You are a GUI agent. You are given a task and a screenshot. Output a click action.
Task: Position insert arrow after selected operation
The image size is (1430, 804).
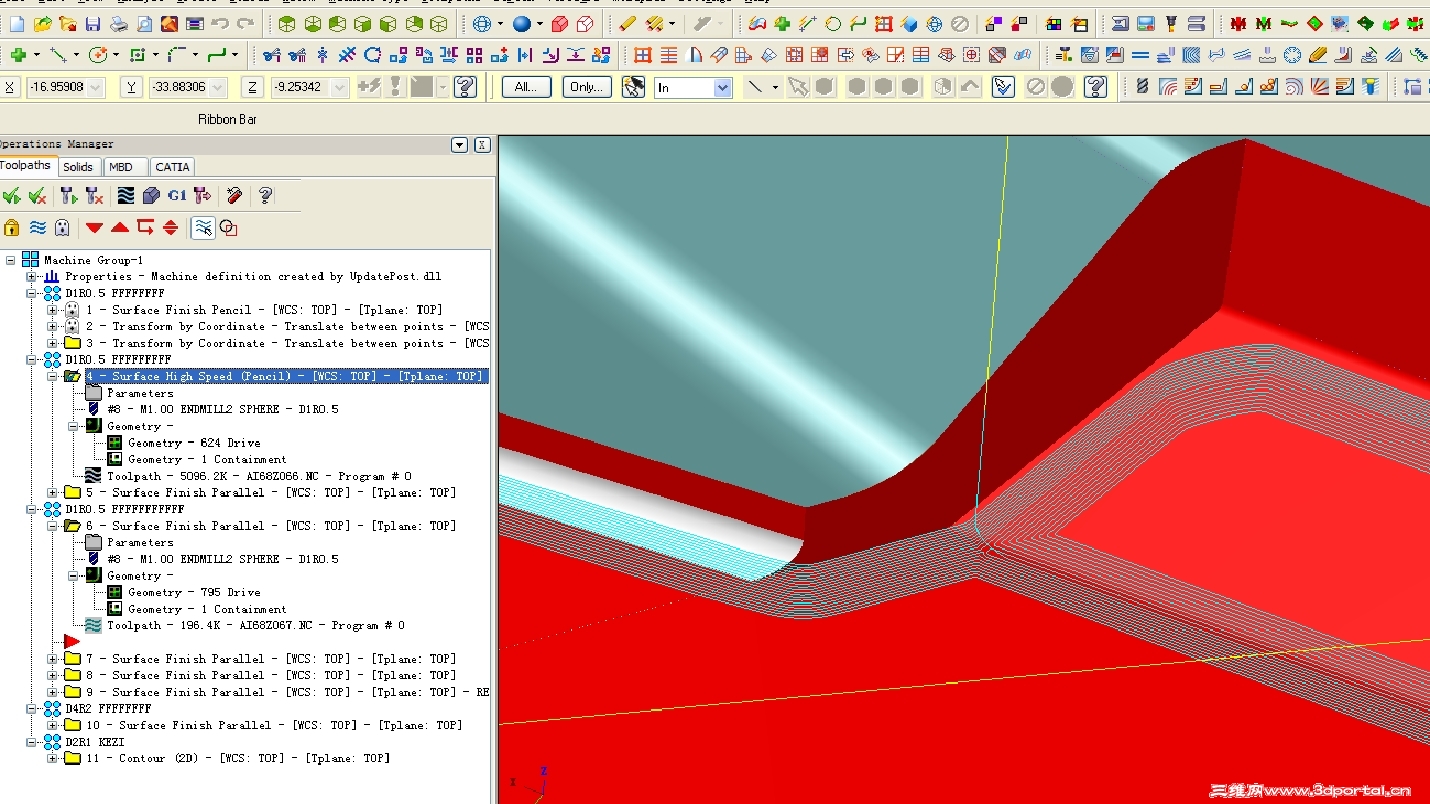pyautogui.click(x=145, y=227)
